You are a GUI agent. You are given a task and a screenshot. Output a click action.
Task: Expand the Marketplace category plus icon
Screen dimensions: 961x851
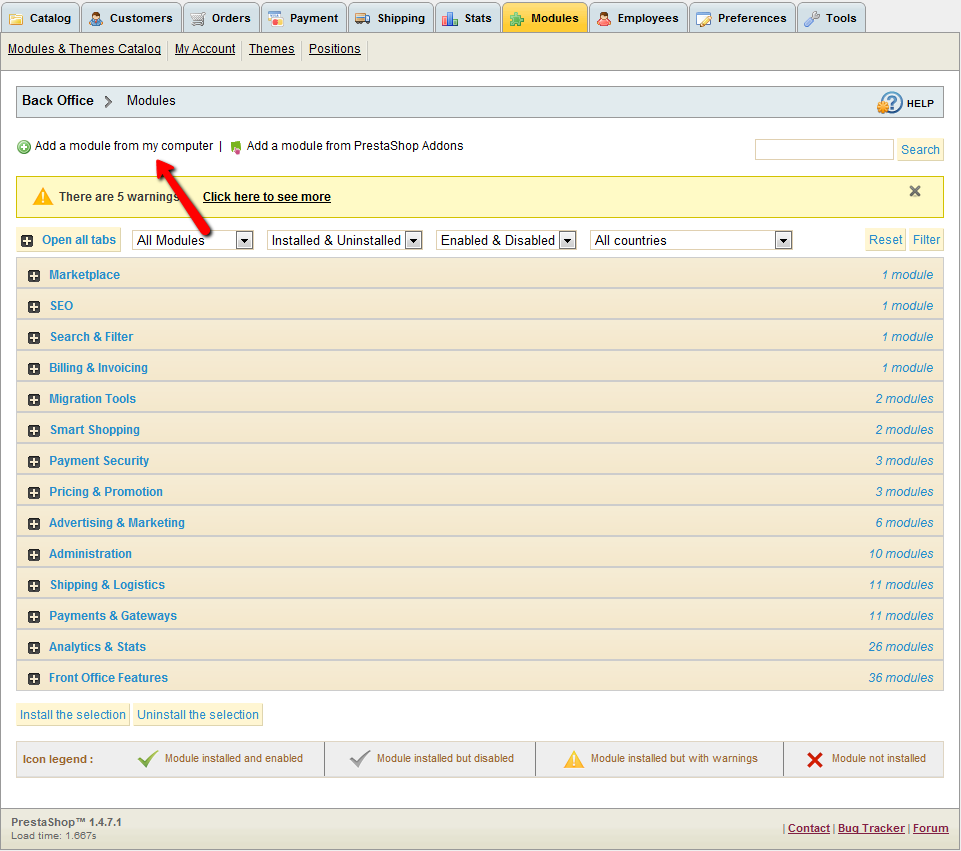click(x=34, y=276)
